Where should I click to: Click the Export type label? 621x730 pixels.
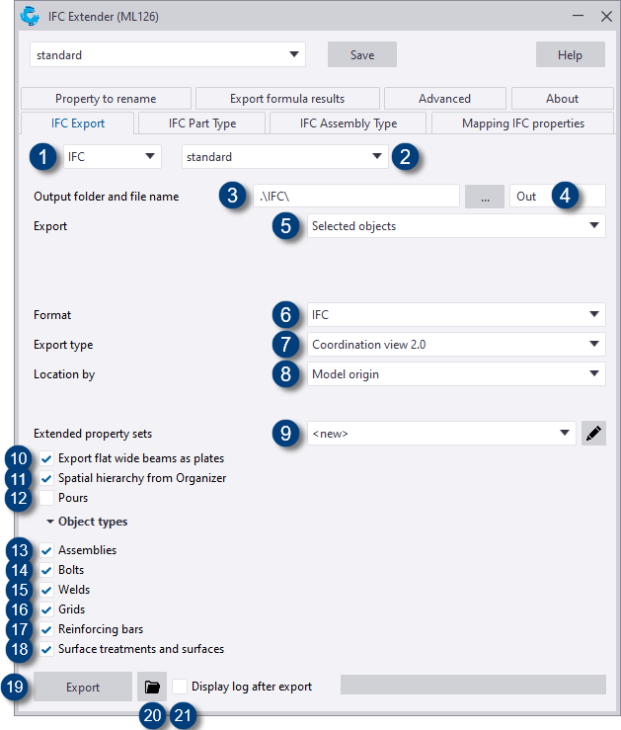point(63,345)
